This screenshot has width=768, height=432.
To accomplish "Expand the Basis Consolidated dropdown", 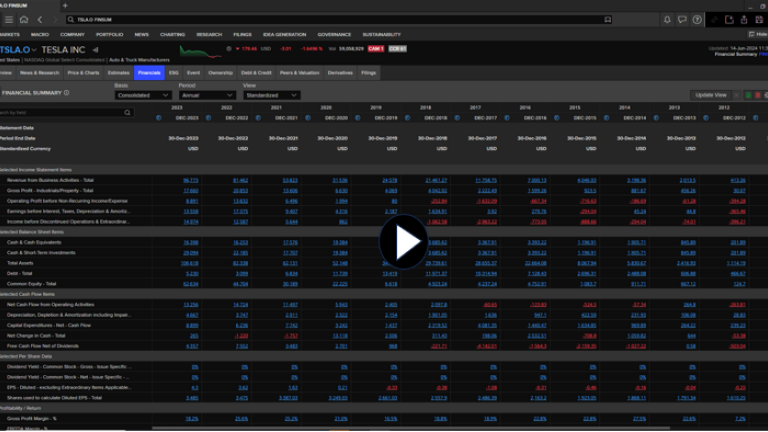I will point(143,95).
